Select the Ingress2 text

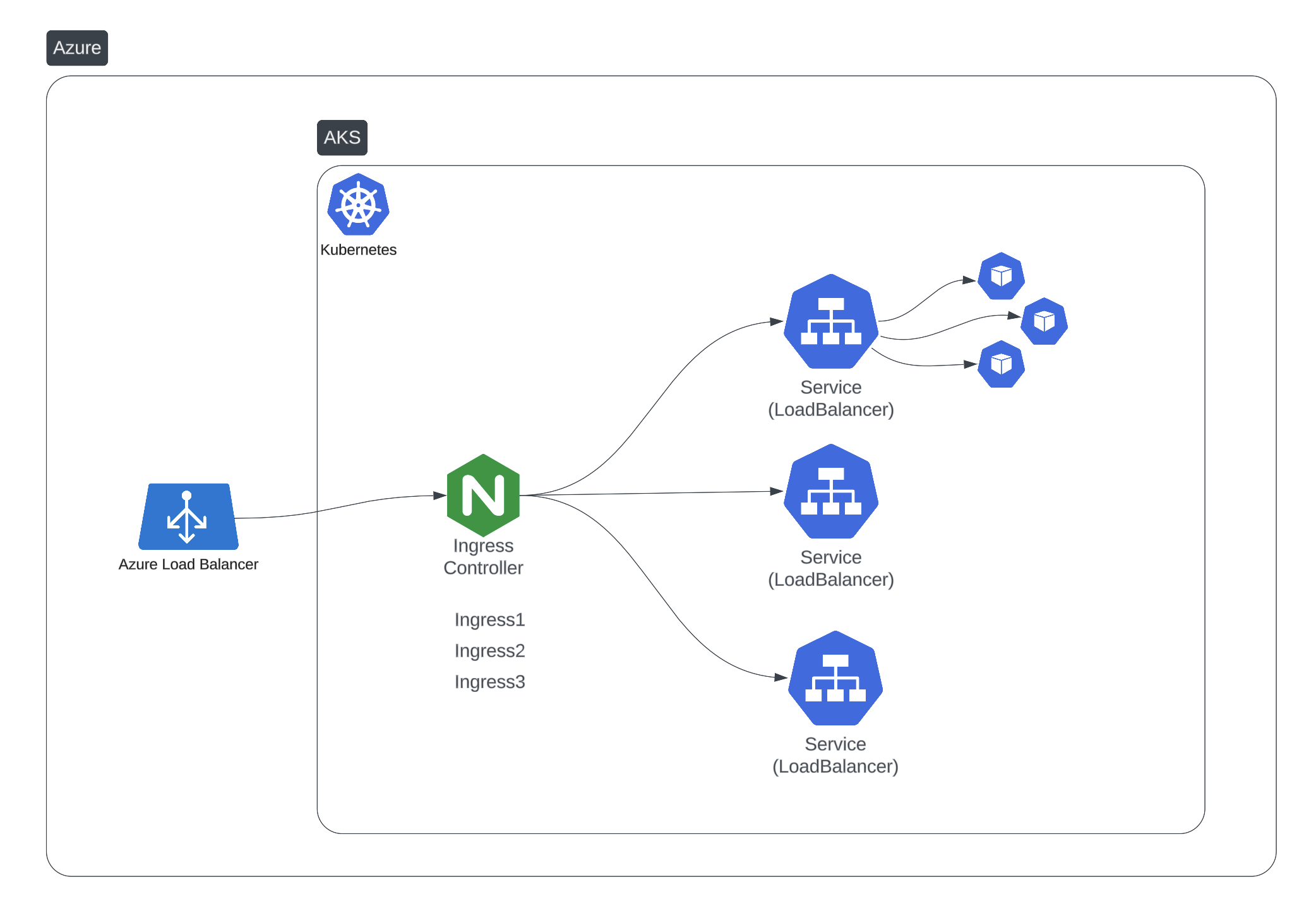pos(490,651)
